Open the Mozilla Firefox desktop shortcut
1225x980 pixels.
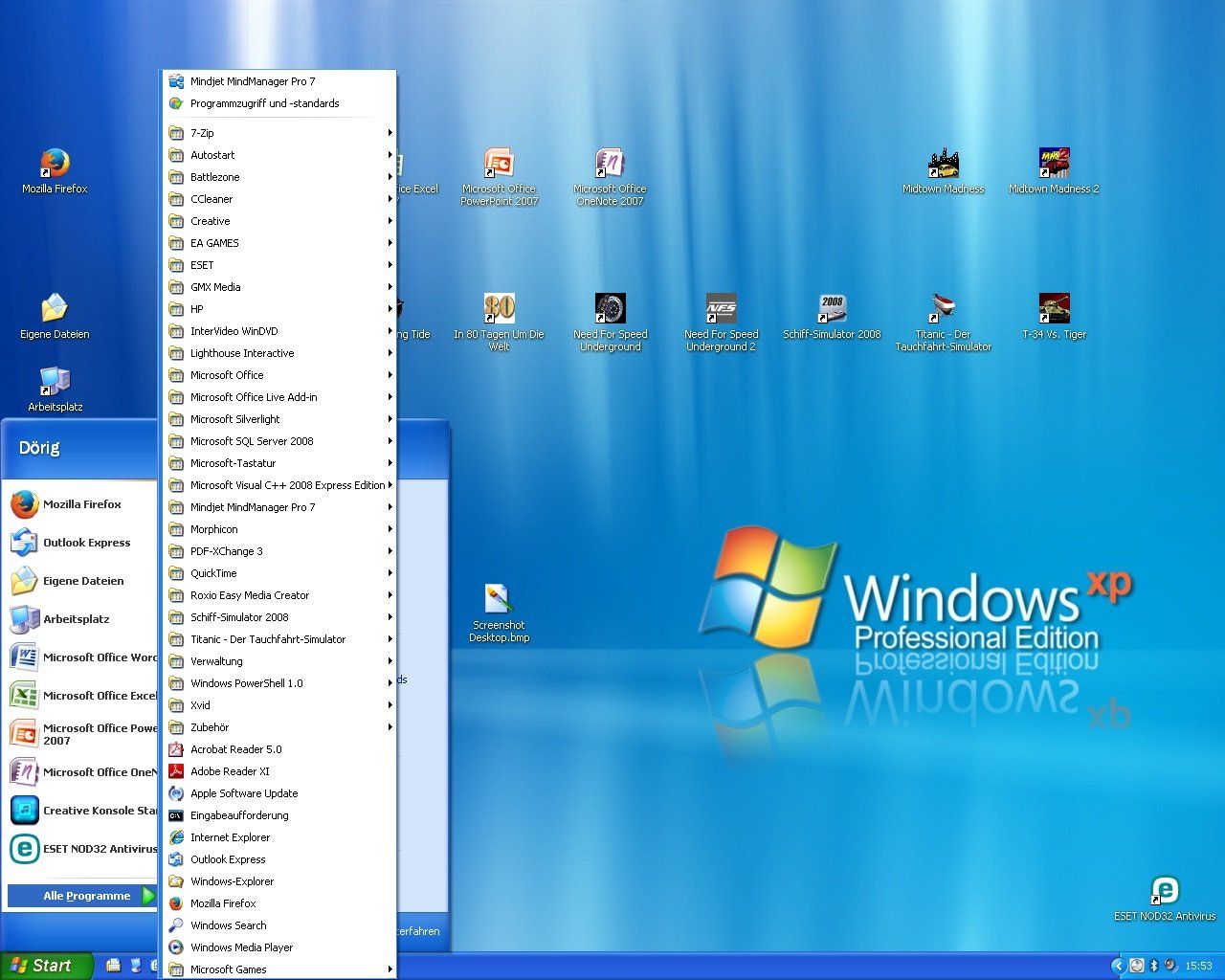click(55, 170)
